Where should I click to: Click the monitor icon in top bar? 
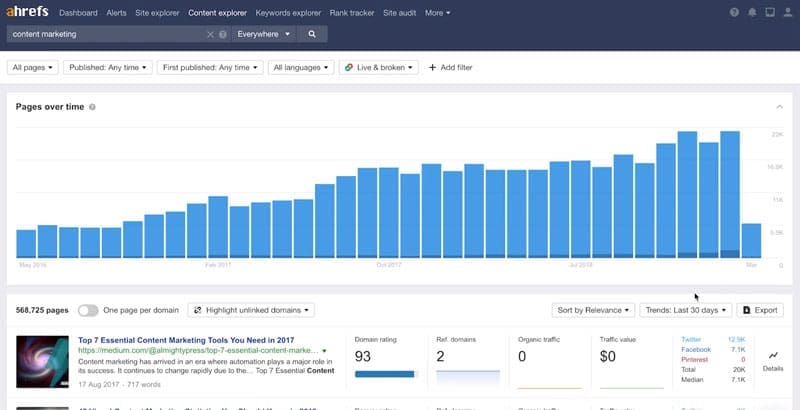[769, 13]
